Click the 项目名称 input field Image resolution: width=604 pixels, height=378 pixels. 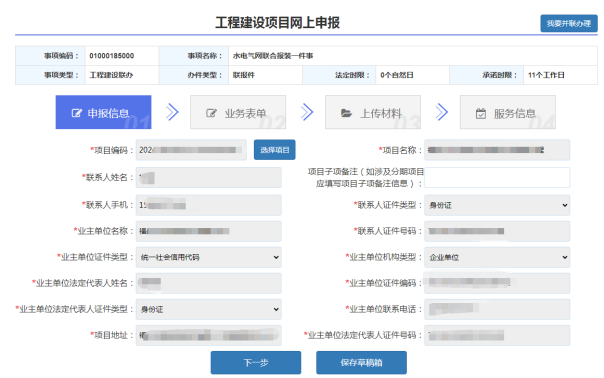[497, 150]
